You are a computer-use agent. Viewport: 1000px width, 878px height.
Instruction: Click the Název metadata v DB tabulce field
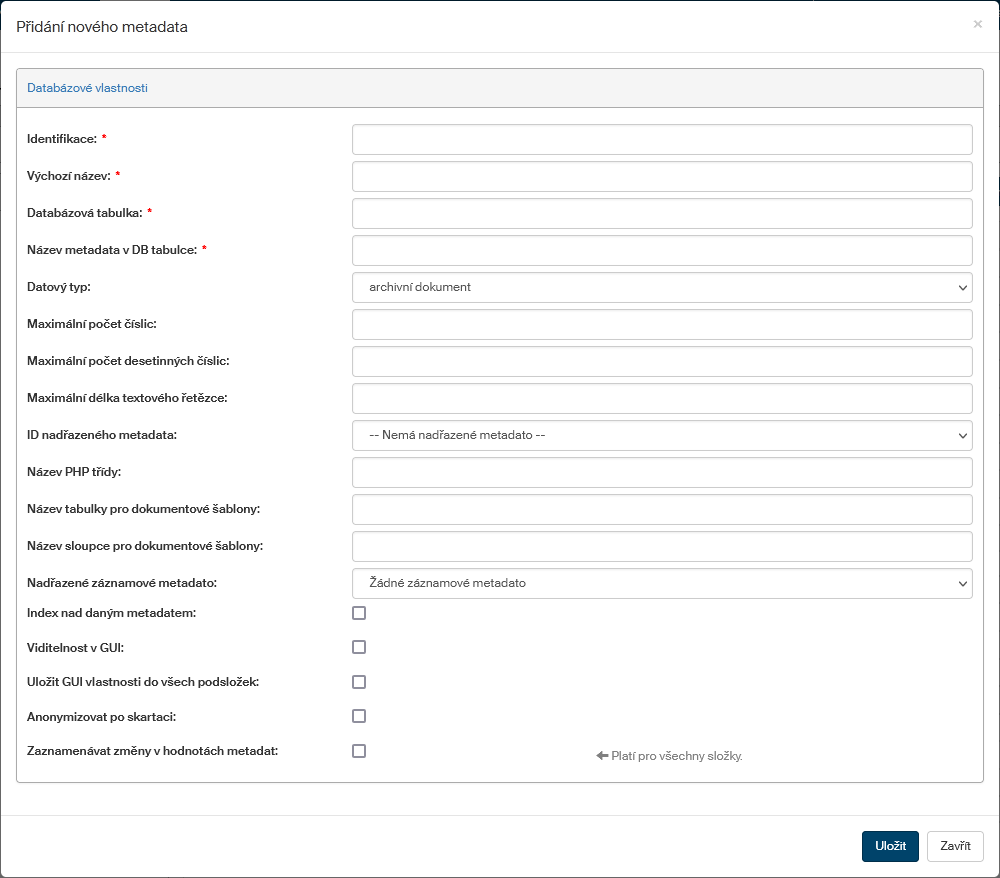[662, 250]
